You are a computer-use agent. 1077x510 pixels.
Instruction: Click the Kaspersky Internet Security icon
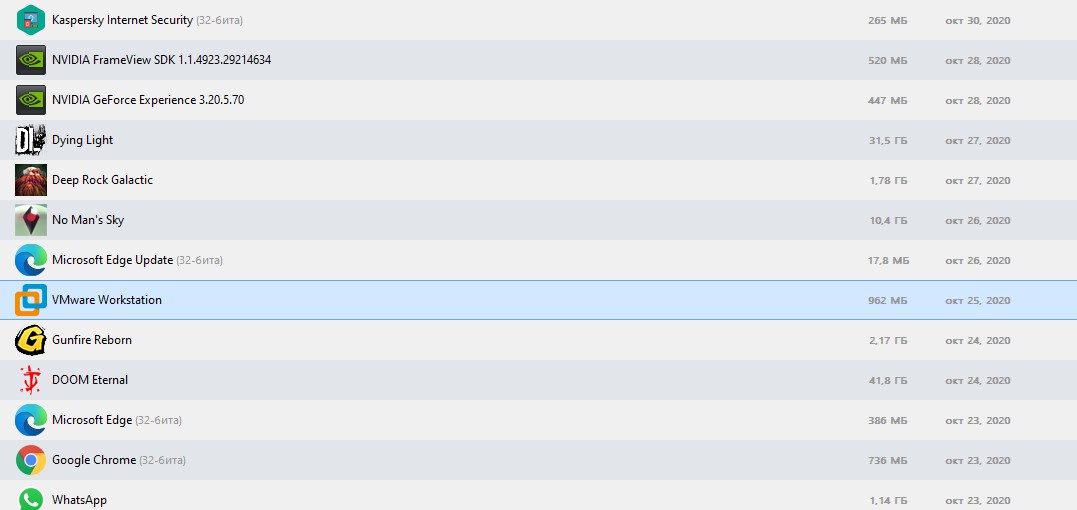coord(31,20)
